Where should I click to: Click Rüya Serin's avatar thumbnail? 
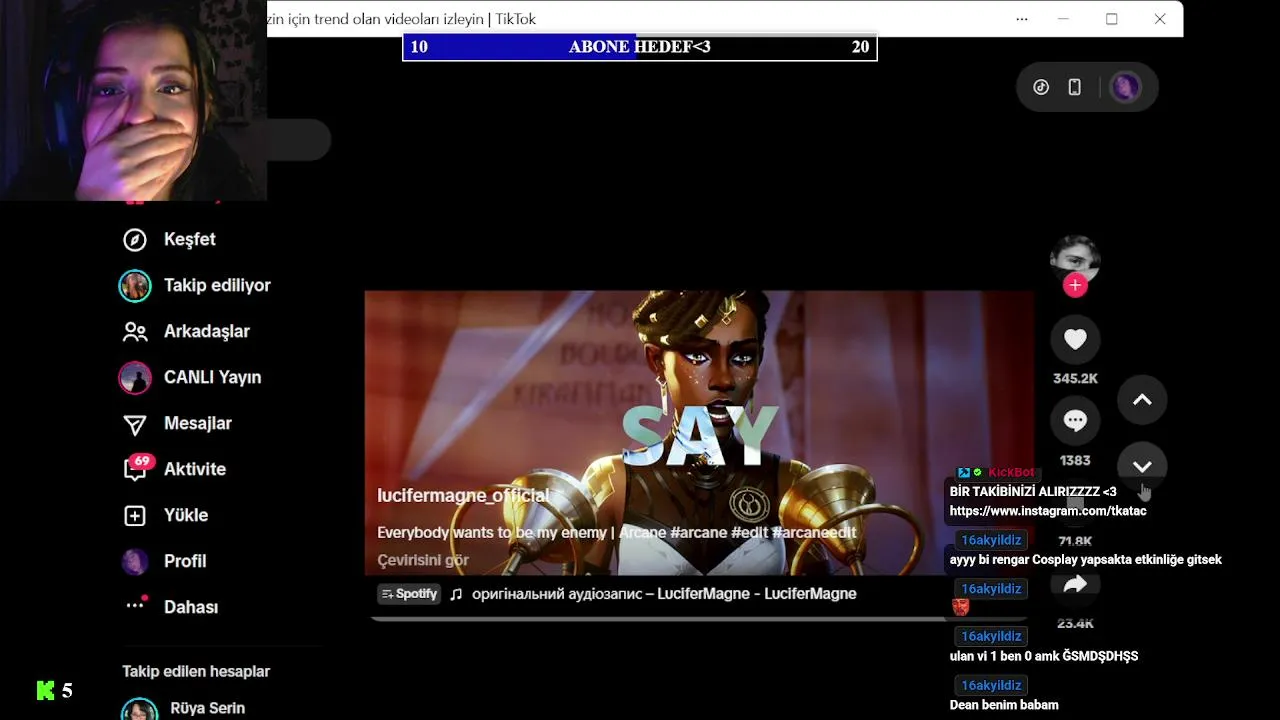click(x=139, y=709)
